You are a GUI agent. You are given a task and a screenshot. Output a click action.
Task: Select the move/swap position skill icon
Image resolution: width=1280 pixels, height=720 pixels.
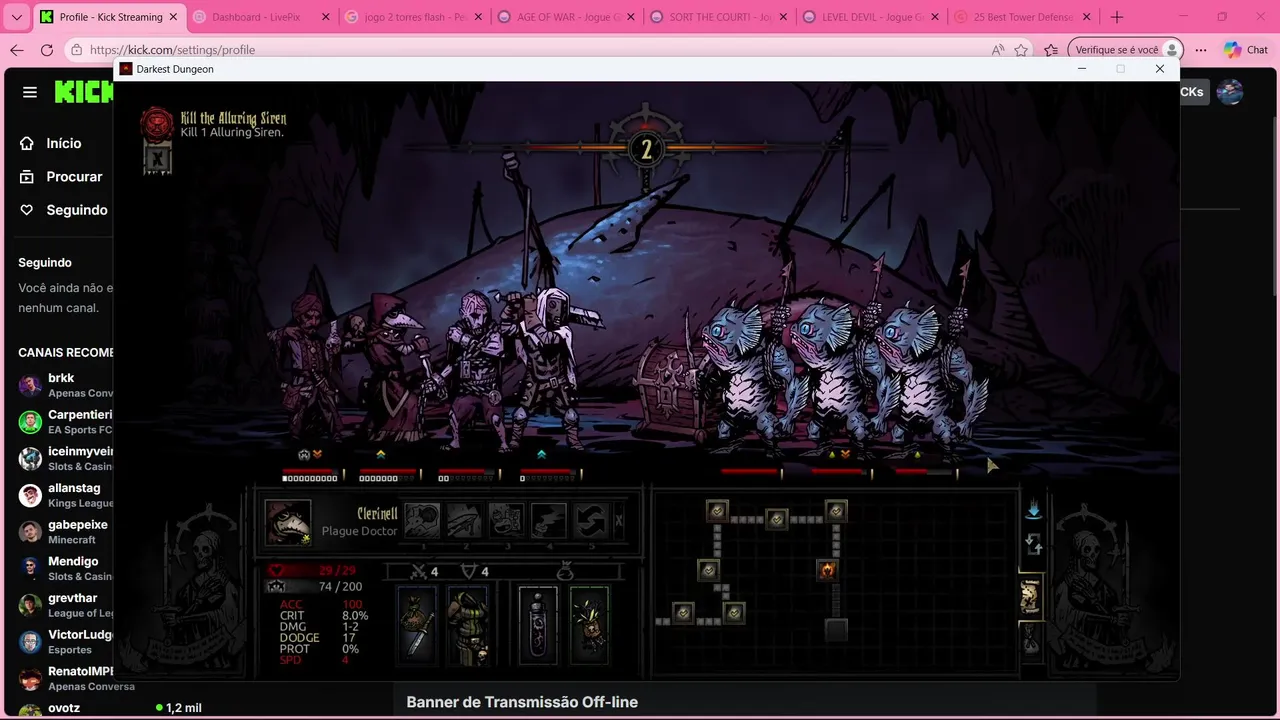tap(590, 521)
